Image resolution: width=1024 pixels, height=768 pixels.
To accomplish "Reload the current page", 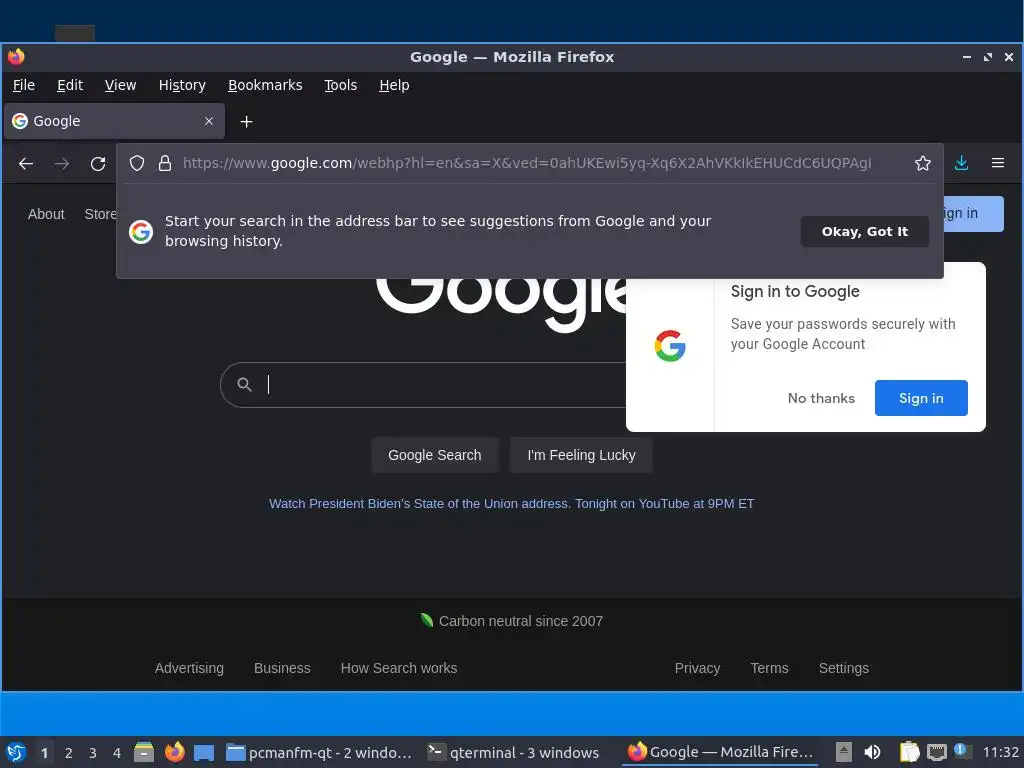I will pos(98,163).
